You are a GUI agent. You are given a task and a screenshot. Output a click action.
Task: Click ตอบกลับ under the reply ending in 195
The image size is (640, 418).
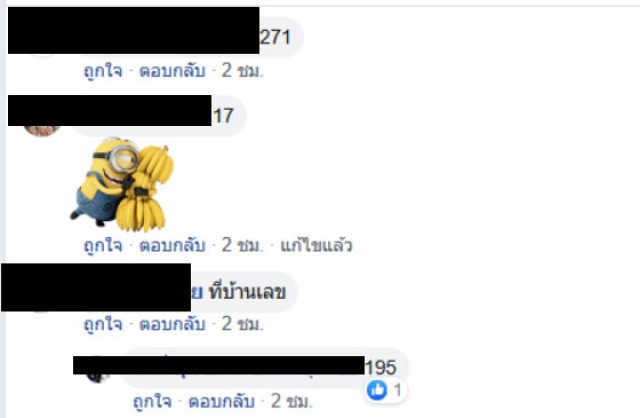(221, 402)
